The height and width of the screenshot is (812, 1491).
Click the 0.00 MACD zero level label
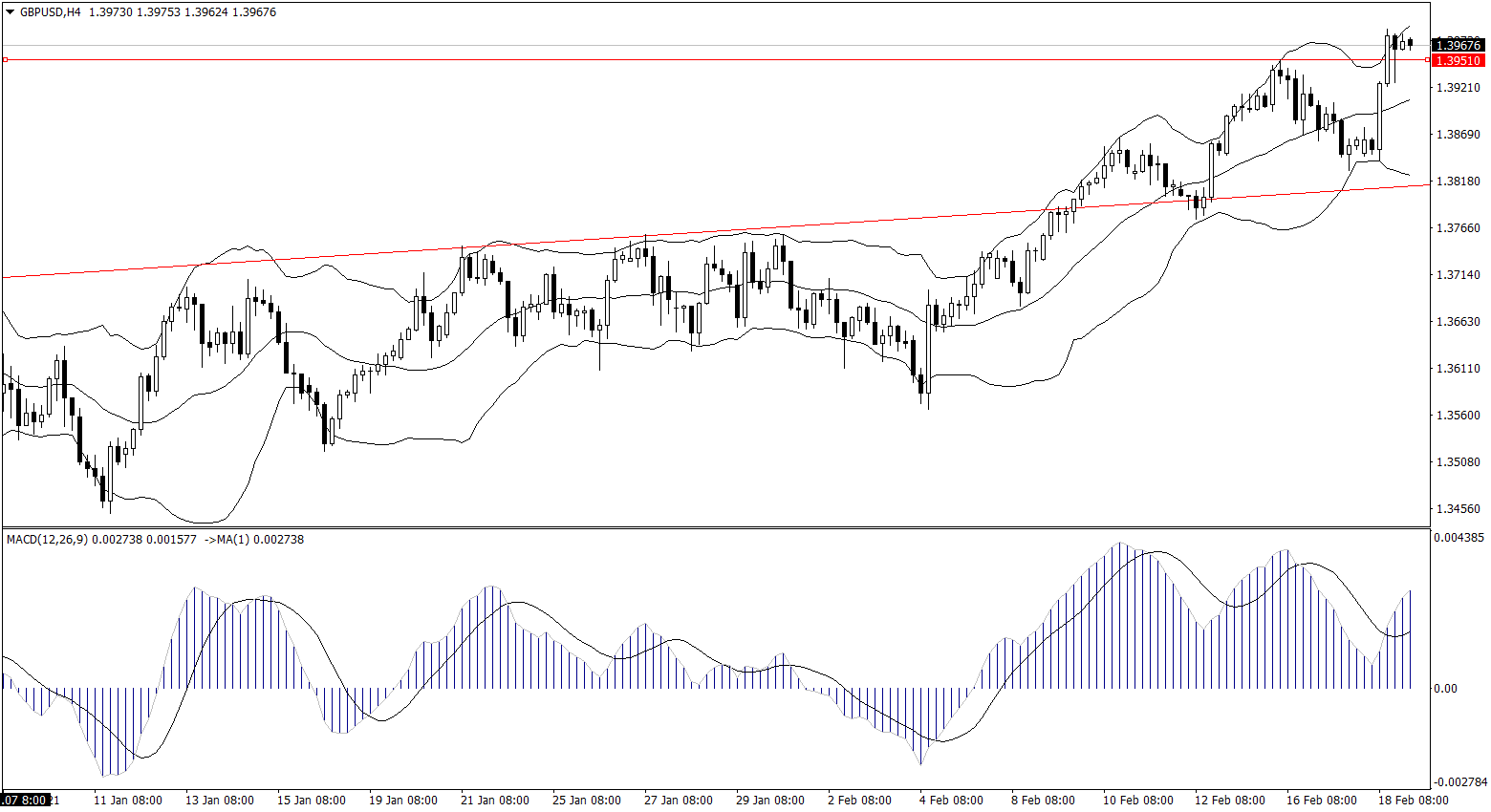click(1445, 689)
